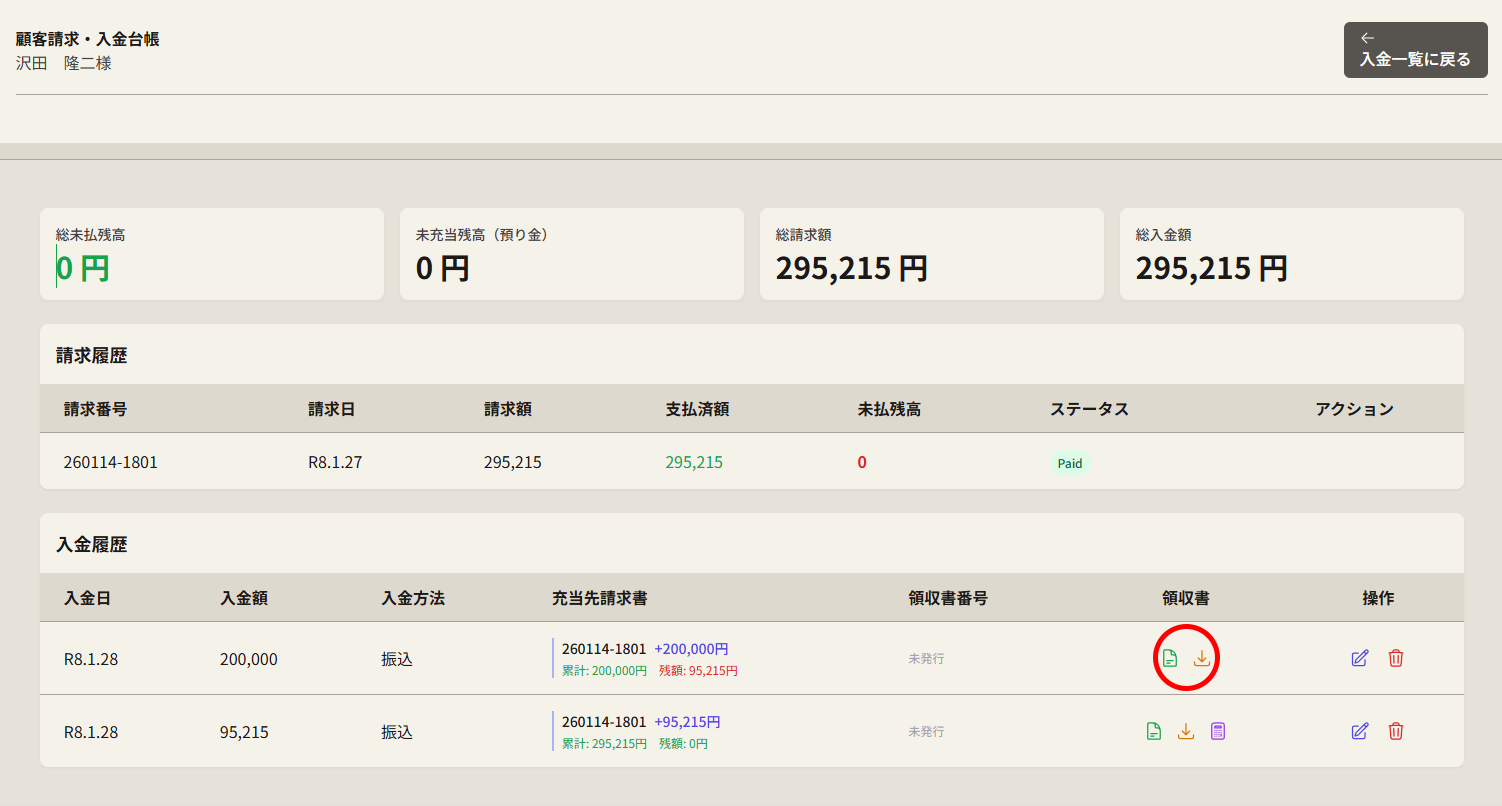Click the 入金日 column header
This screenshot has height=806, width=1502.
(x=87, y=598)
